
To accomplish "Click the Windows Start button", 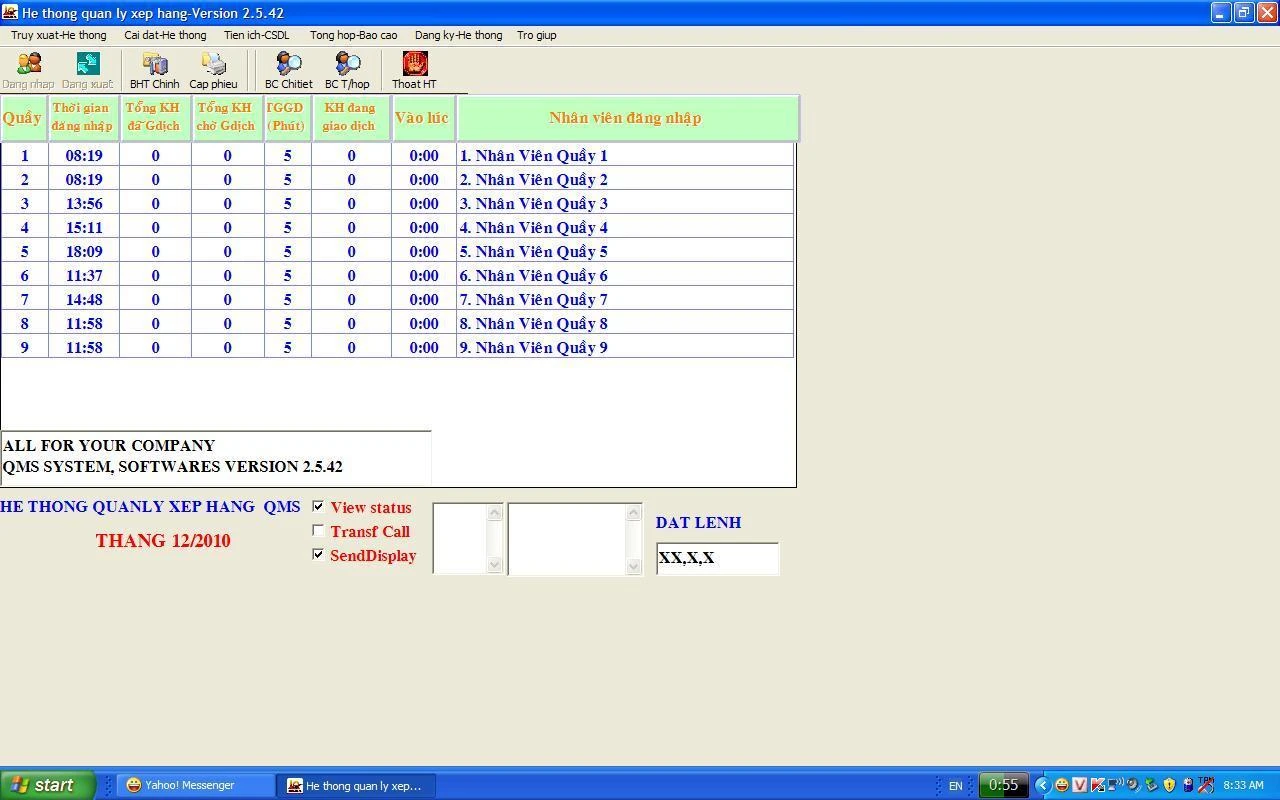I will click(x=47, y=785).
